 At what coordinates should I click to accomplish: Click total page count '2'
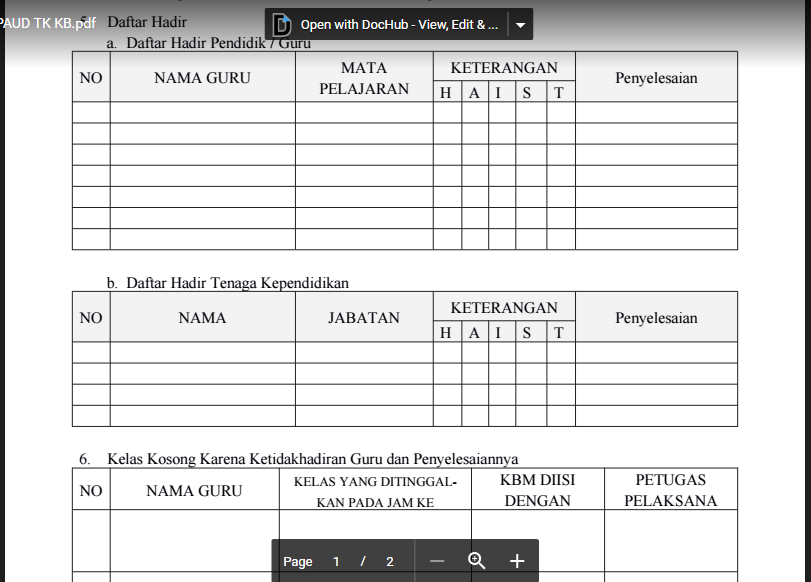click(x=390, y=562)
